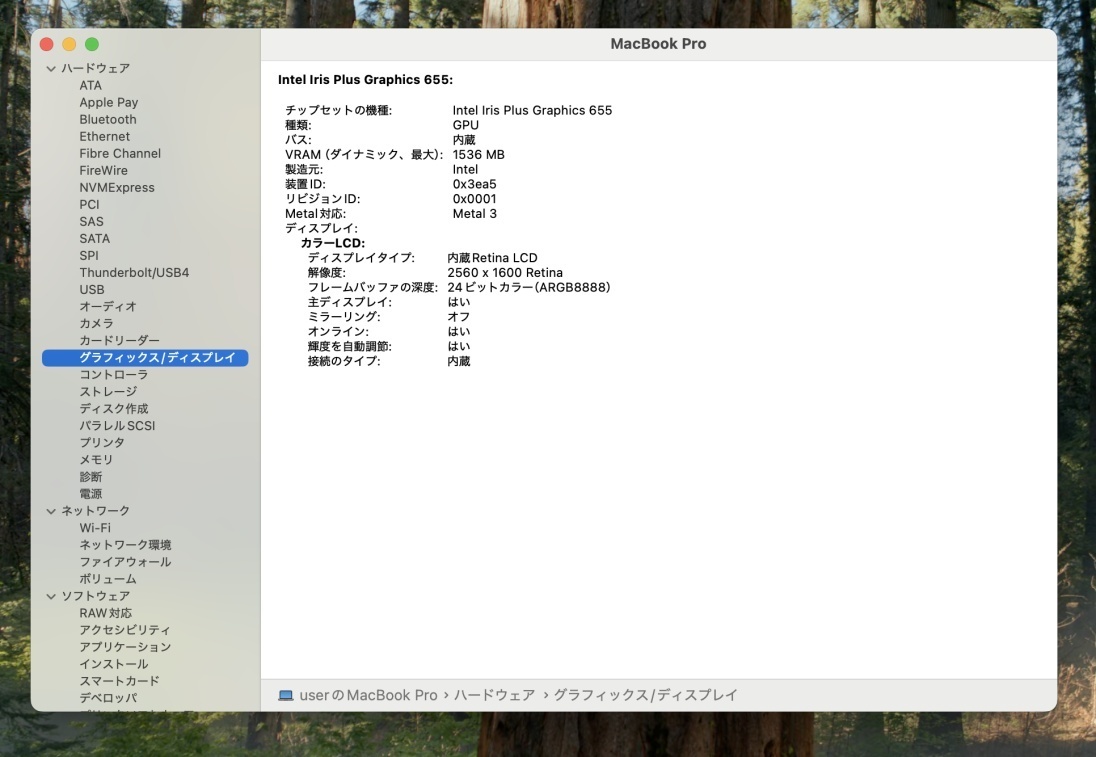Screen dimensions: 1096x757
Task: Open the カメラ entry
Action: tap(96, 324)
